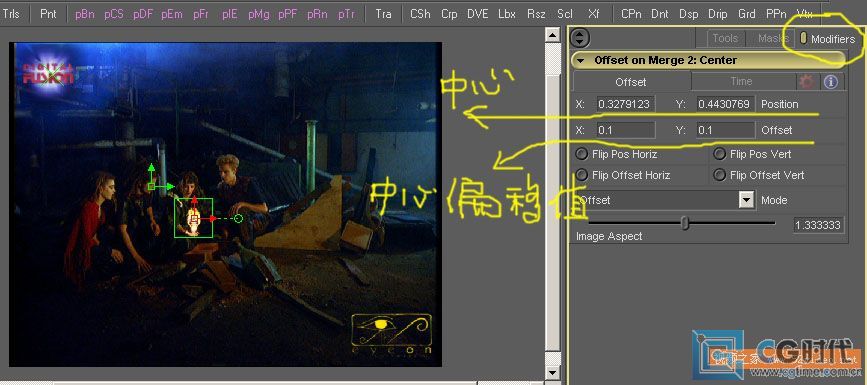Add the Rsz resize tool
867x385 pixels.
(536, 14)
